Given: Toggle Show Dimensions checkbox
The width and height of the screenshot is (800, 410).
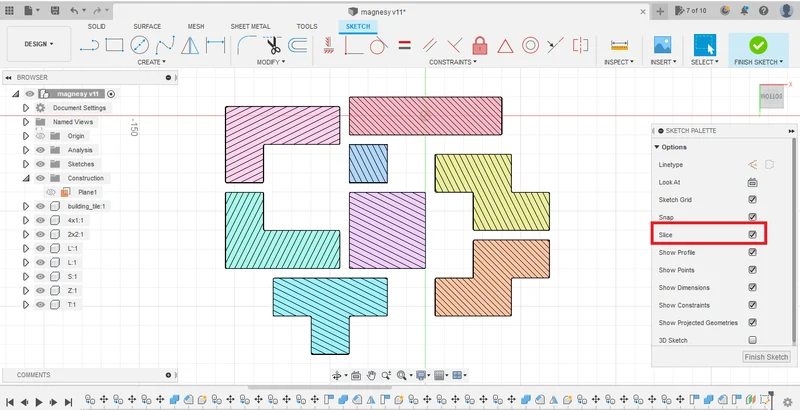Looking at the screenshot, I should (x=753, y=288).
